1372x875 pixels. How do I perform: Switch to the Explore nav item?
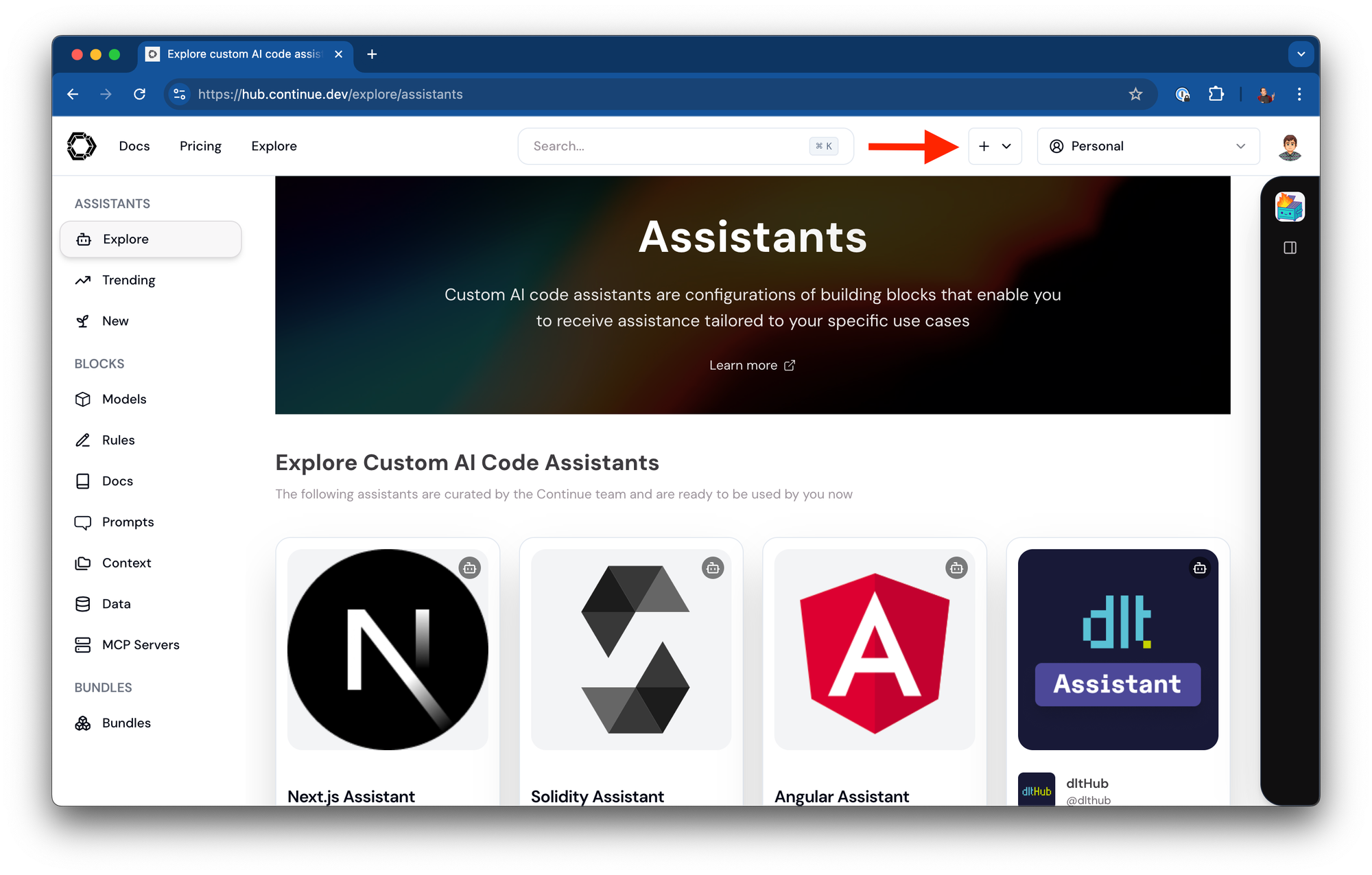click(x=274, y=145)
